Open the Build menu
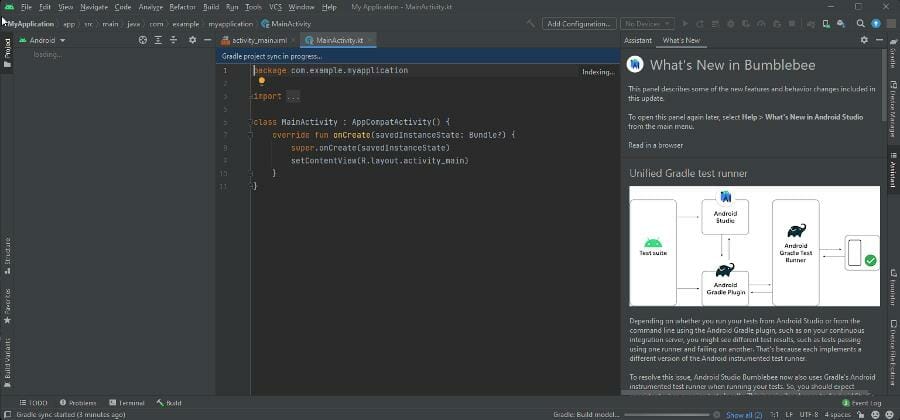This screenshot has width=900, height=420. point(211,7)
